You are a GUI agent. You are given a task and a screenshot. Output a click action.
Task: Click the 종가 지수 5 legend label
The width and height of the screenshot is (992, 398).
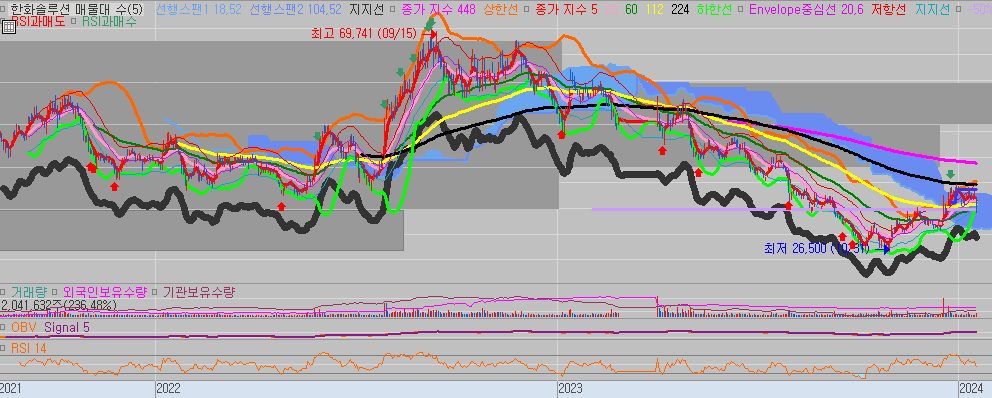click(x=566, y=9)
